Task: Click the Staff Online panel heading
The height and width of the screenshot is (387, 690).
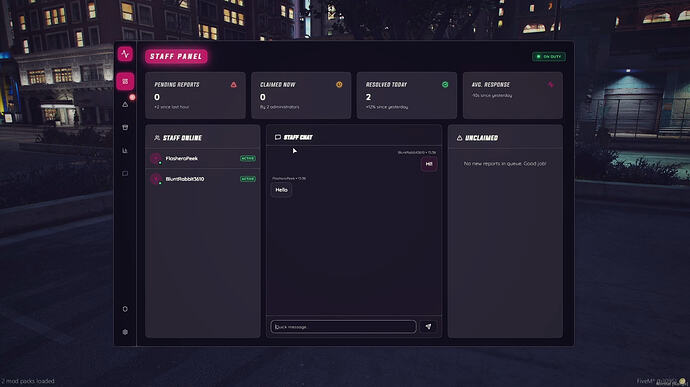Action: pyautogui.click(x=182, y=138)
